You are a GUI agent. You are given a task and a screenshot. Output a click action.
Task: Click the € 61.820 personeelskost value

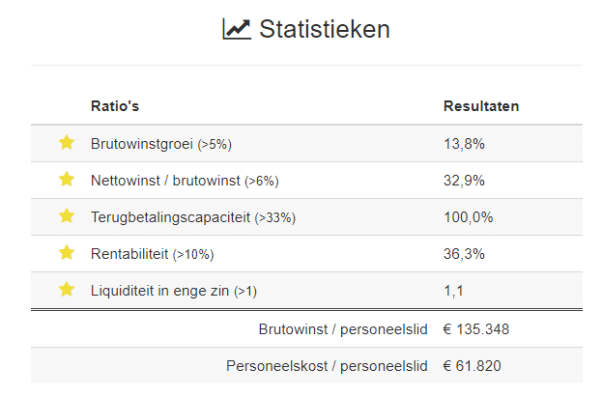pos(472,366)
